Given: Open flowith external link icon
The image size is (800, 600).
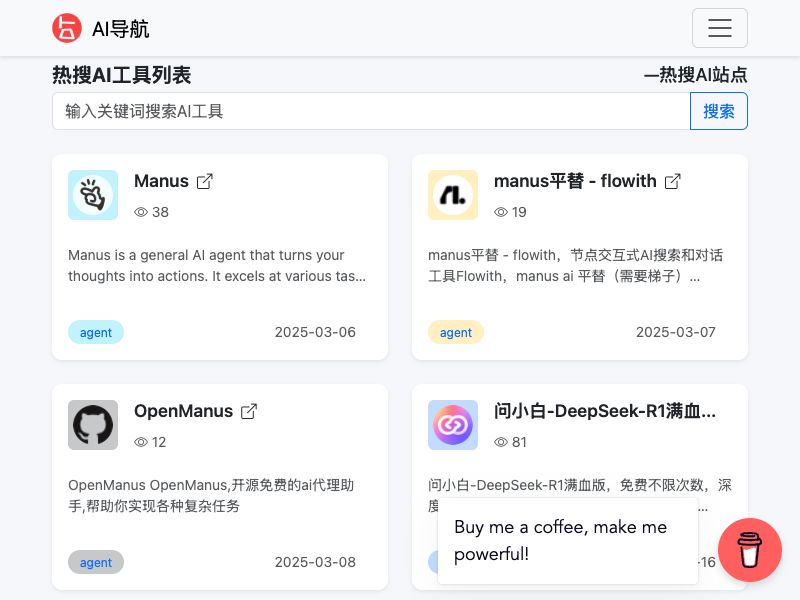Looking at the screenshot, I should [673, 181].
